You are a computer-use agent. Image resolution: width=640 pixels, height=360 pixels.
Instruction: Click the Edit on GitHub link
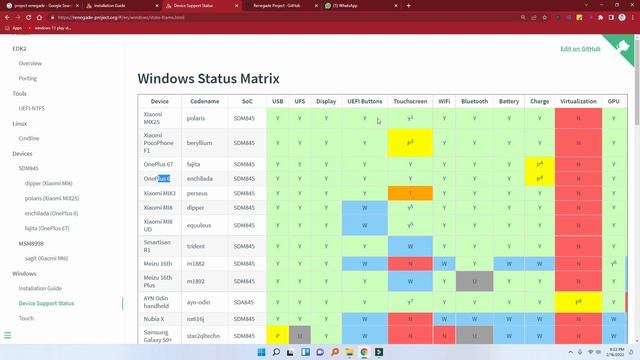click(x=580, y=49)
